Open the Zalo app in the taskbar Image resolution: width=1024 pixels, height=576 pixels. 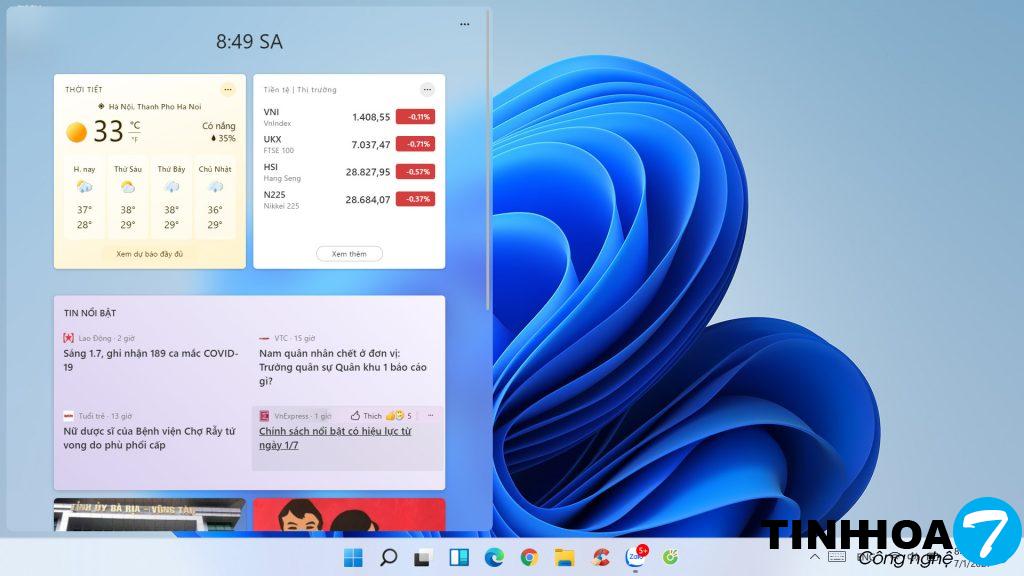634,557
